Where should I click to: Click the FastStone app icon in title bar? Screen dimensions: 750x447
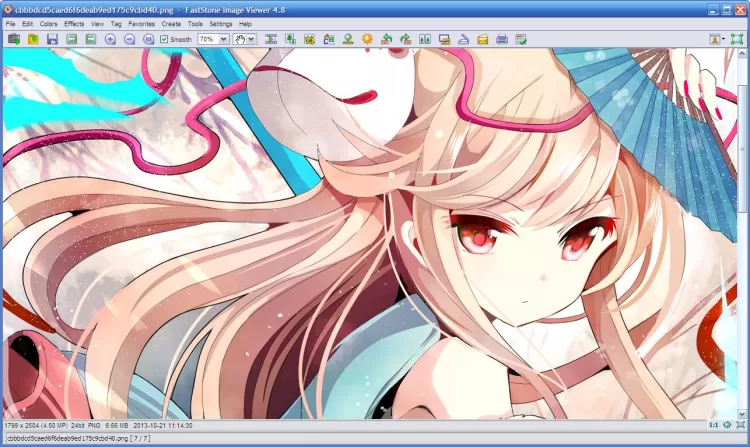tap(8, 9)
